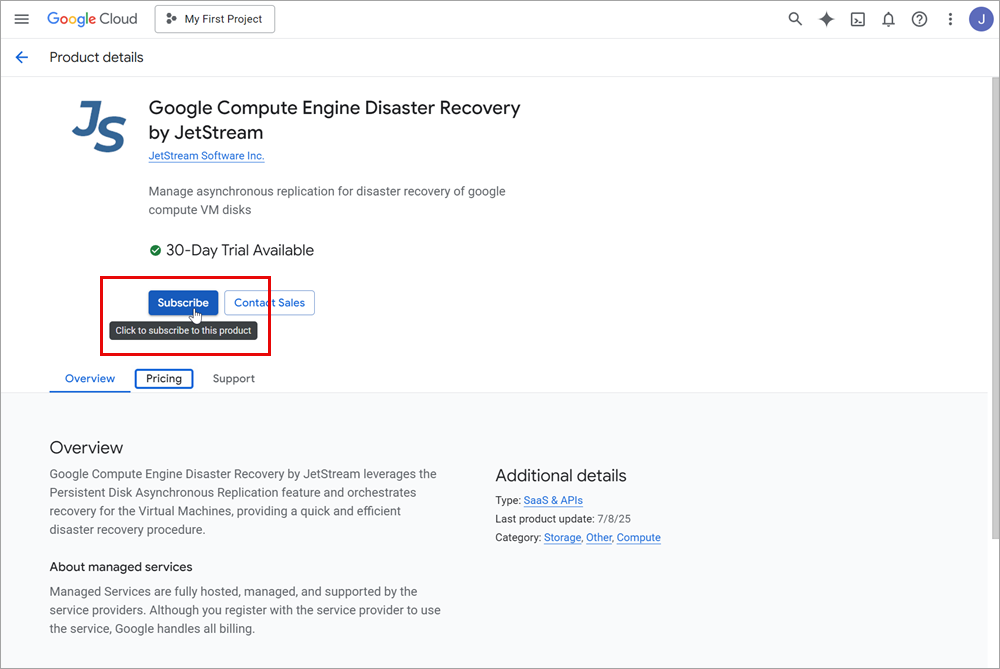Open the My First Project selector
1000x669 pixels.
(x=214, y=19)
